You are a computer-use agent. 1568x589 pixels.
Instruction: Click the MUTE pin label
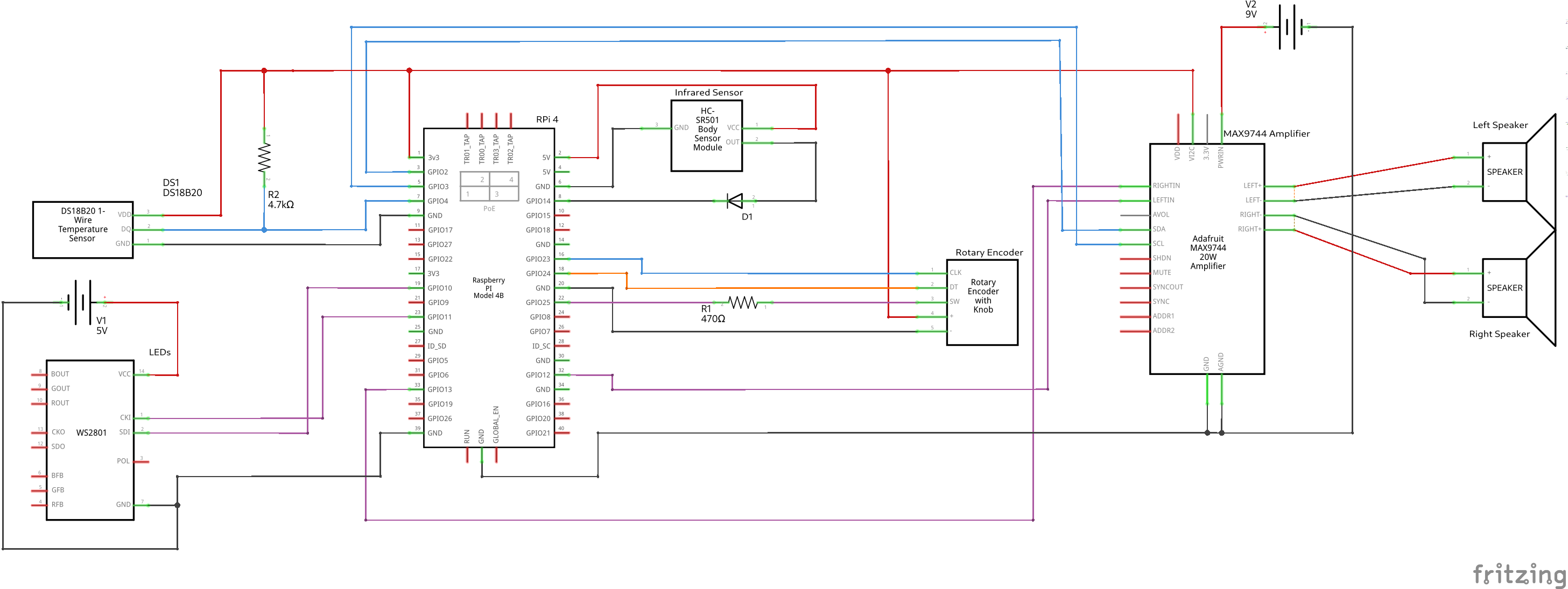(x=1162, y=273)
